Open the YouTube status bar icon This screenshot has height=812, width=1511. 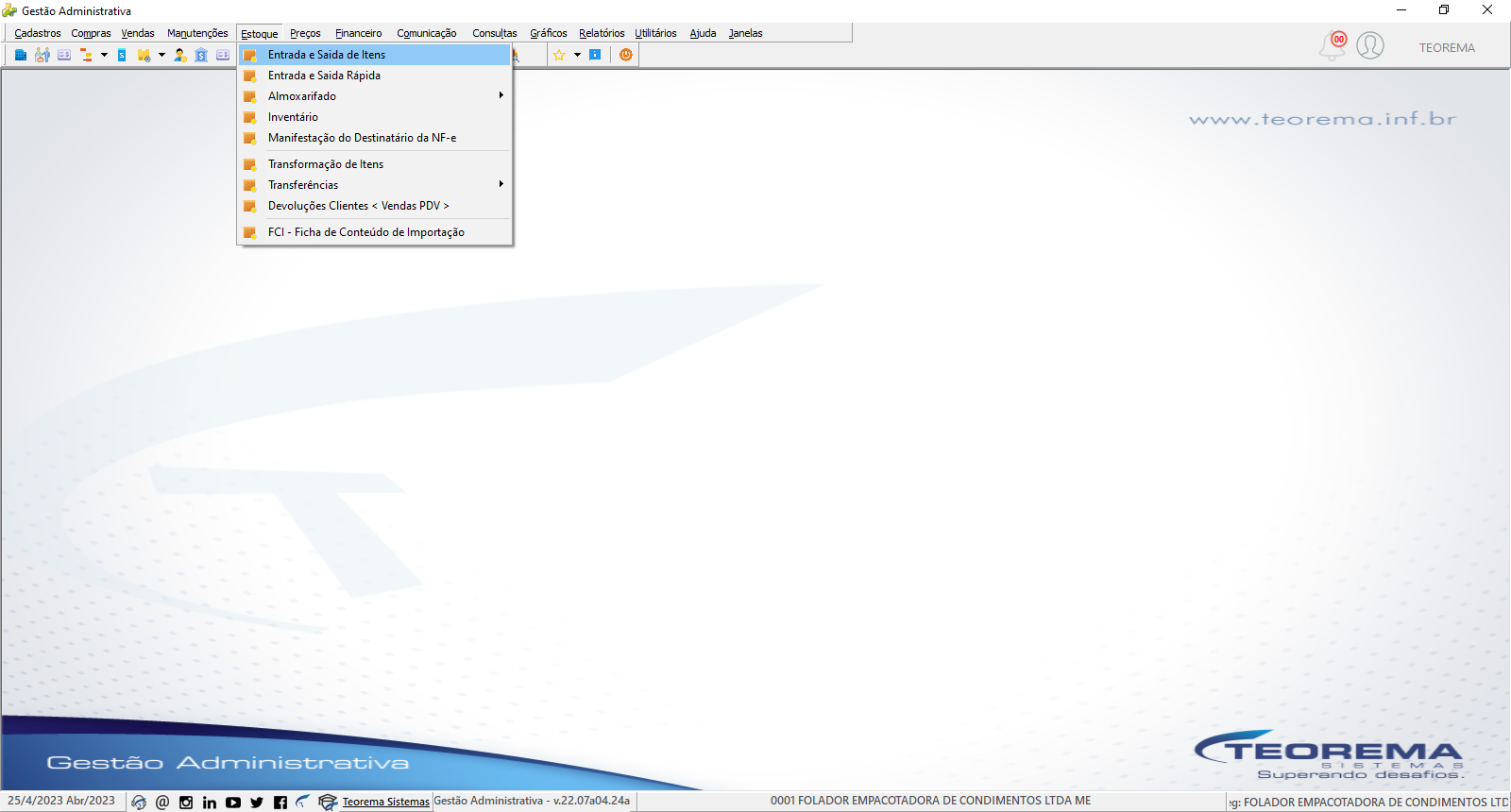pyautogui.click(x=233, y=802)
